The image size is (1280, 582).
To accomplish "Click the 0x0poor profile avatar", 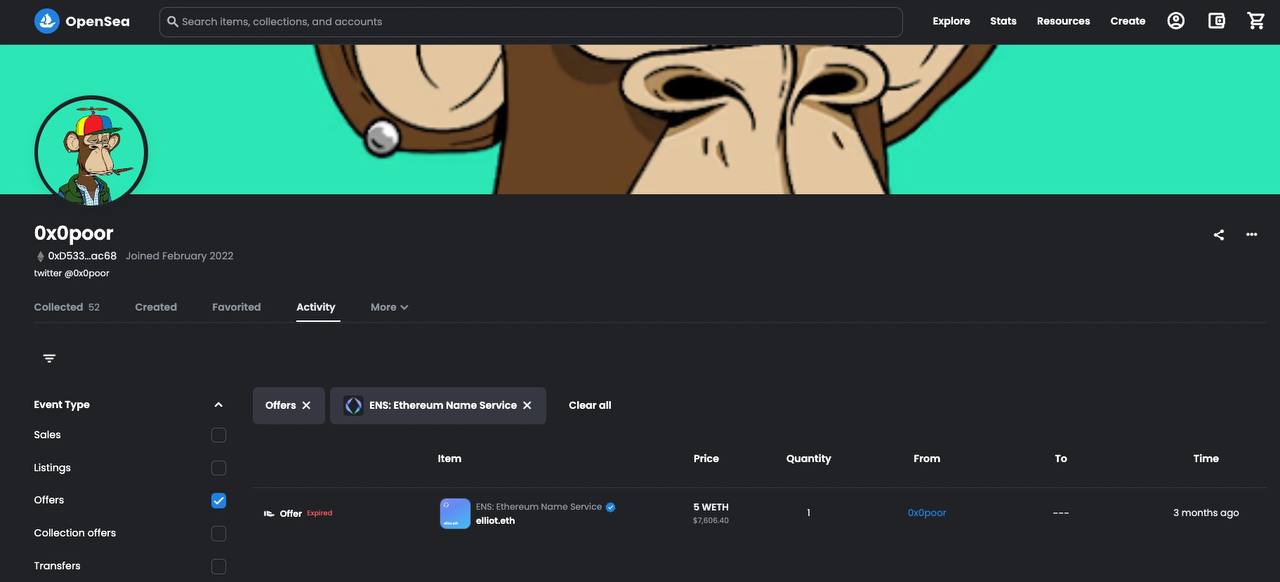I will point(91,152).
